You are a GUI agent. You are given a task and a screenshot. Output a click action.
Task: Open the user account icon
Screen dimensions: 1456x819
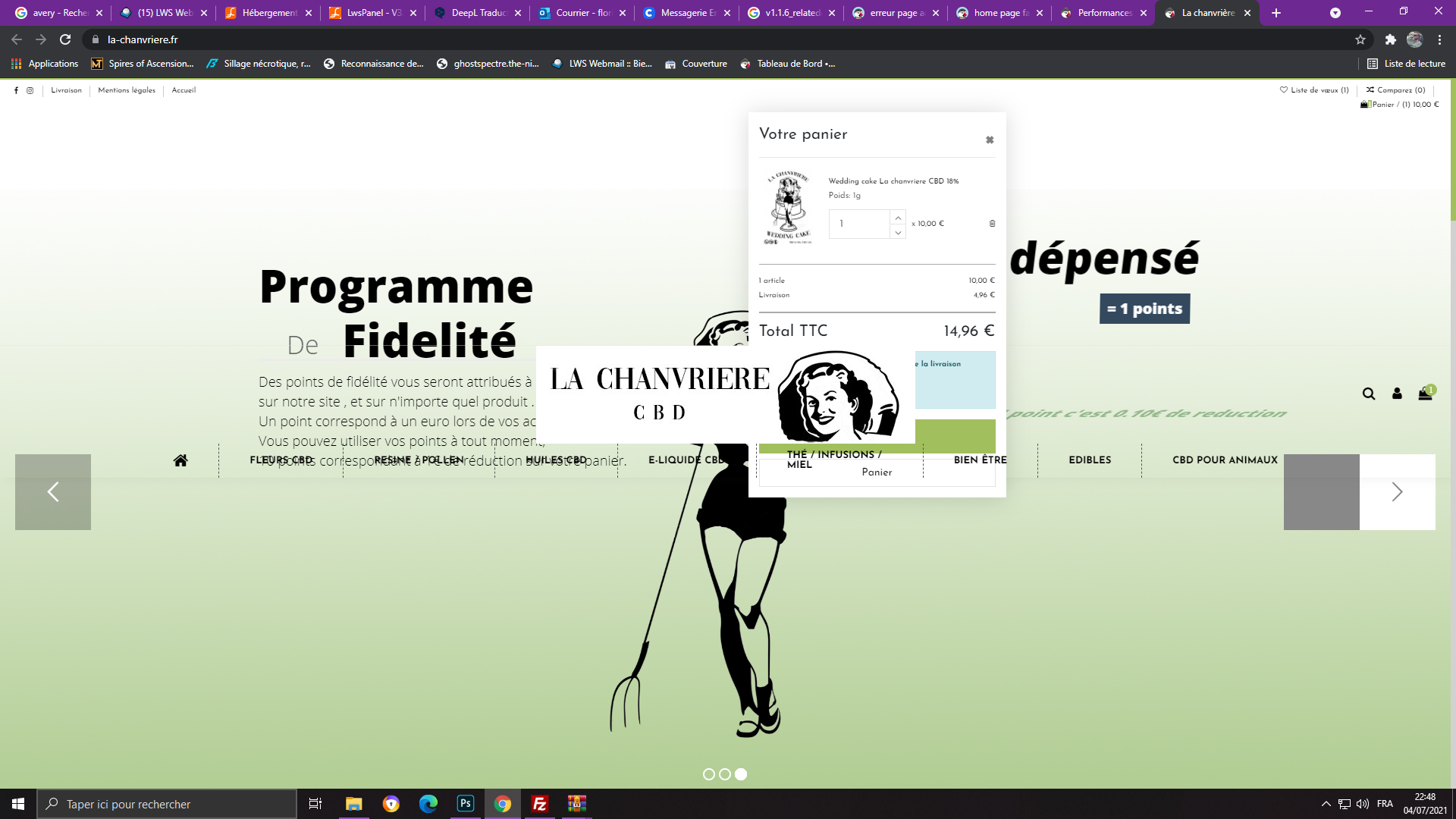[1397, 394]
